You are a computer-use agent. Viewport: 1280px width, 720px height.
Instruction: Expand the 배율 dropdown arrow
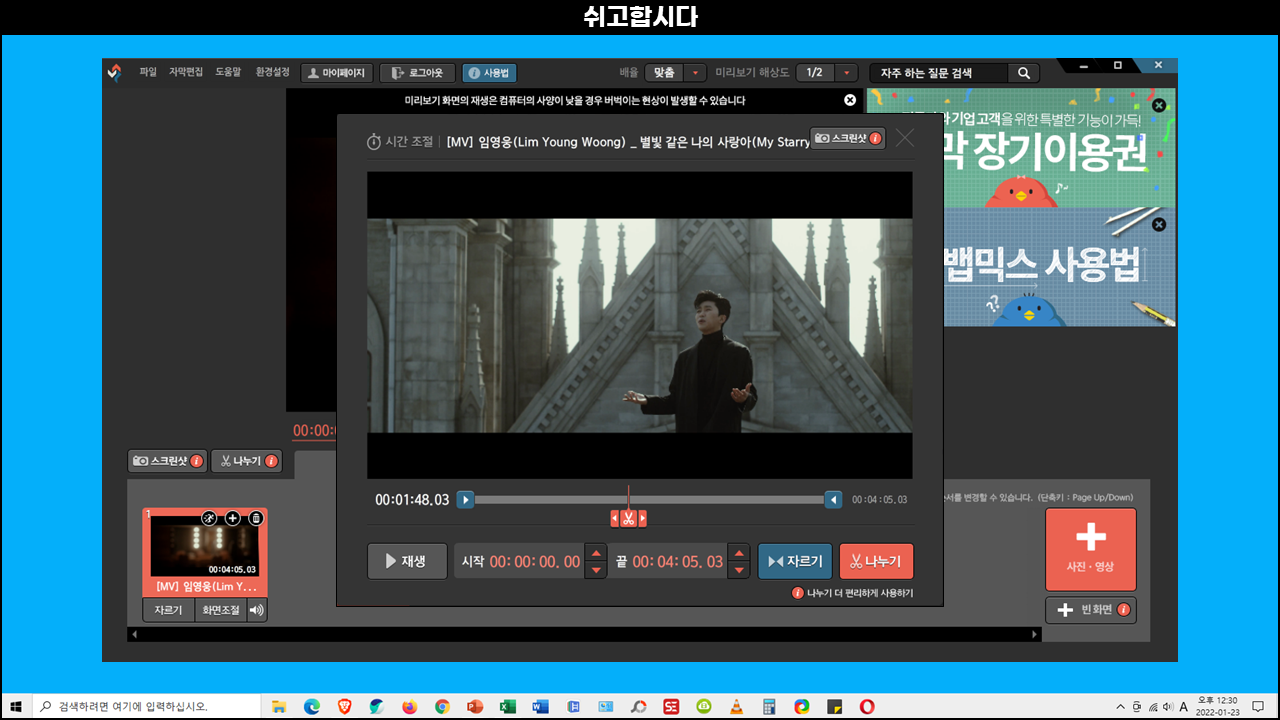point(696,73)
